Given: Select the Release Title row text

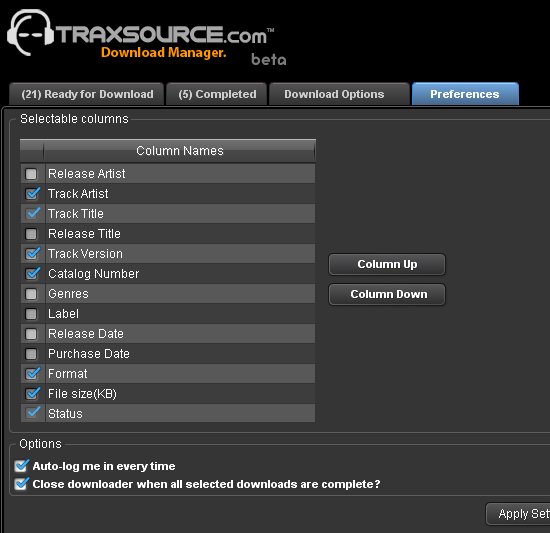Looking at the screenshot, I should click(x=84, y=234).
